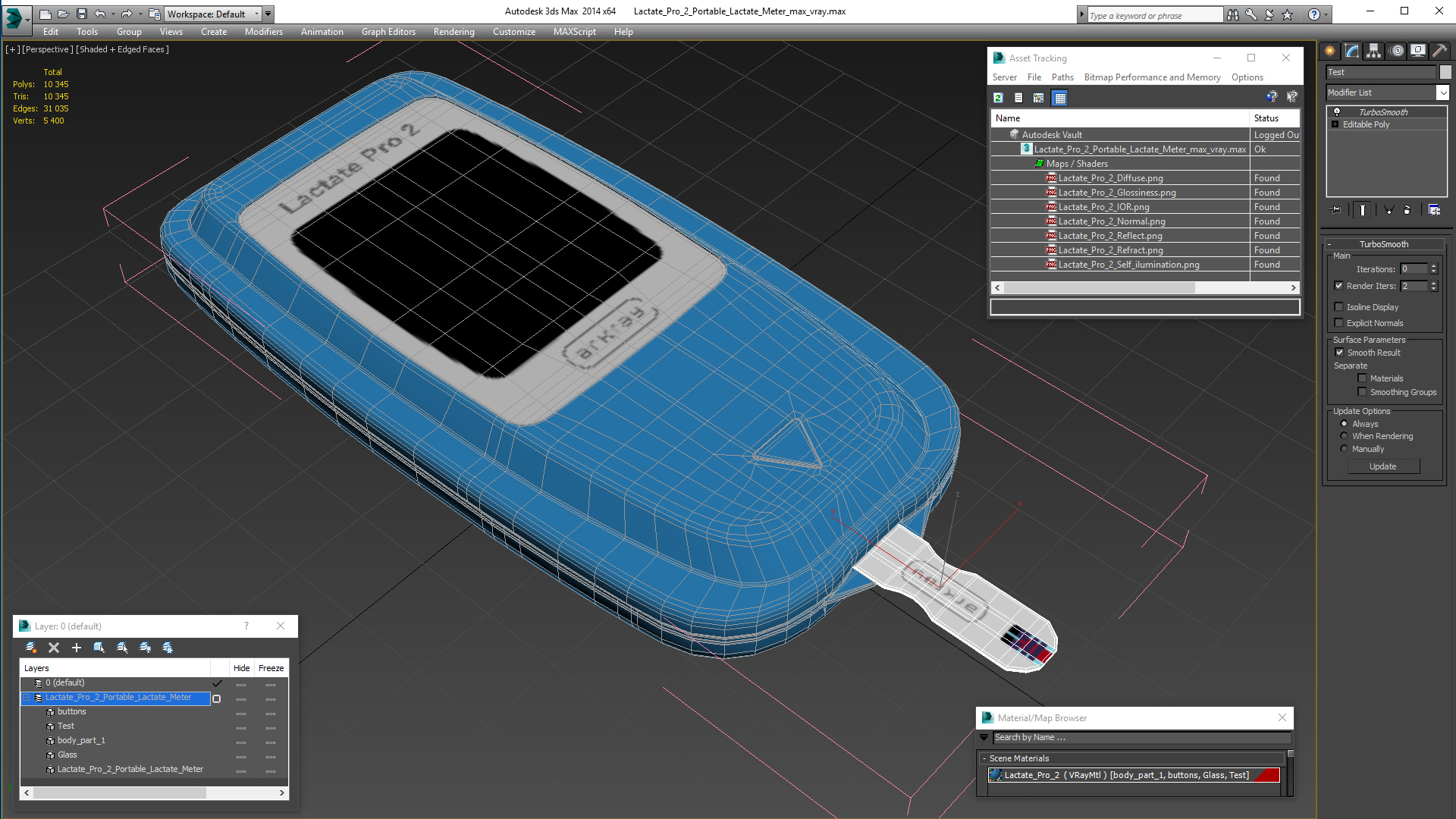Toggle Show End Result icon
The image size is (1456, 819).
pyautogui.click(x=1363, y=210)
